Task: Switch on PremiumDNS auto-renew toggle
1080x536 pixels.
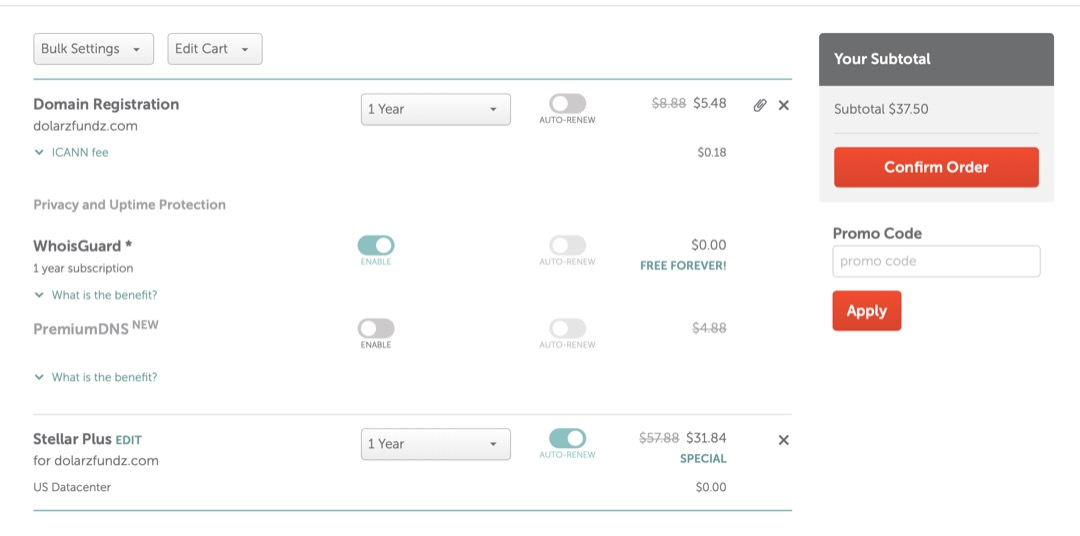Action: 567,328
